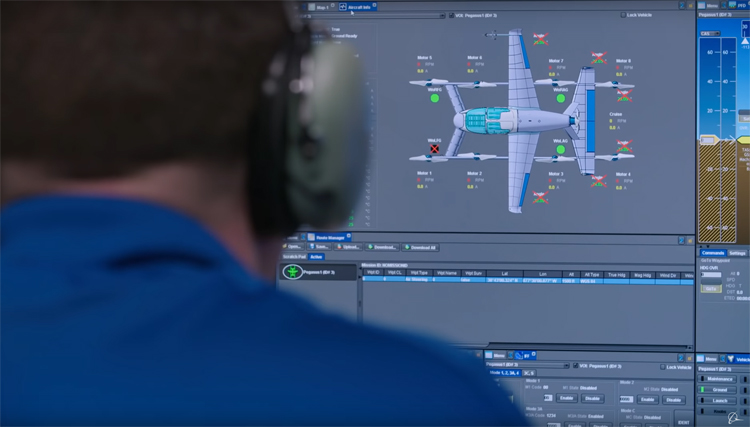Select Motor 4 readout

tap(623, 181)
